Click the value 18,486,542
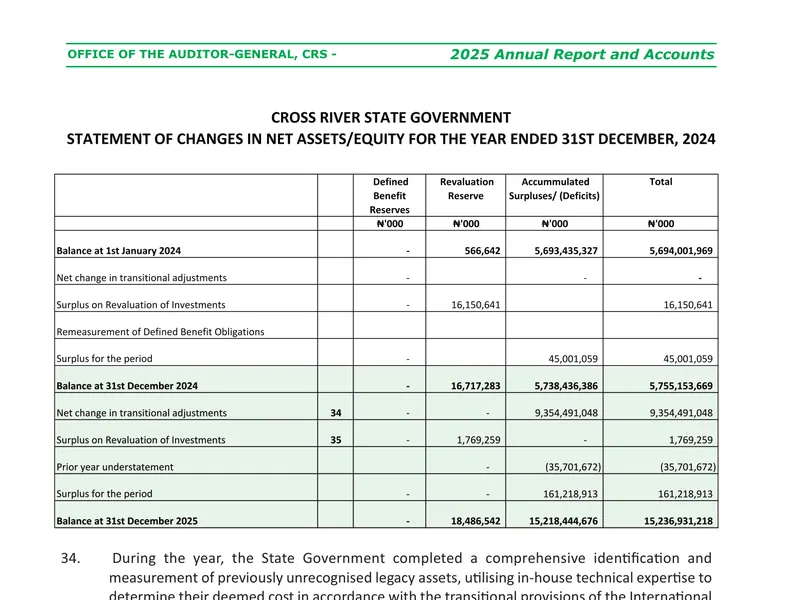This screenshot has width=800, height=600. [476, 521]
